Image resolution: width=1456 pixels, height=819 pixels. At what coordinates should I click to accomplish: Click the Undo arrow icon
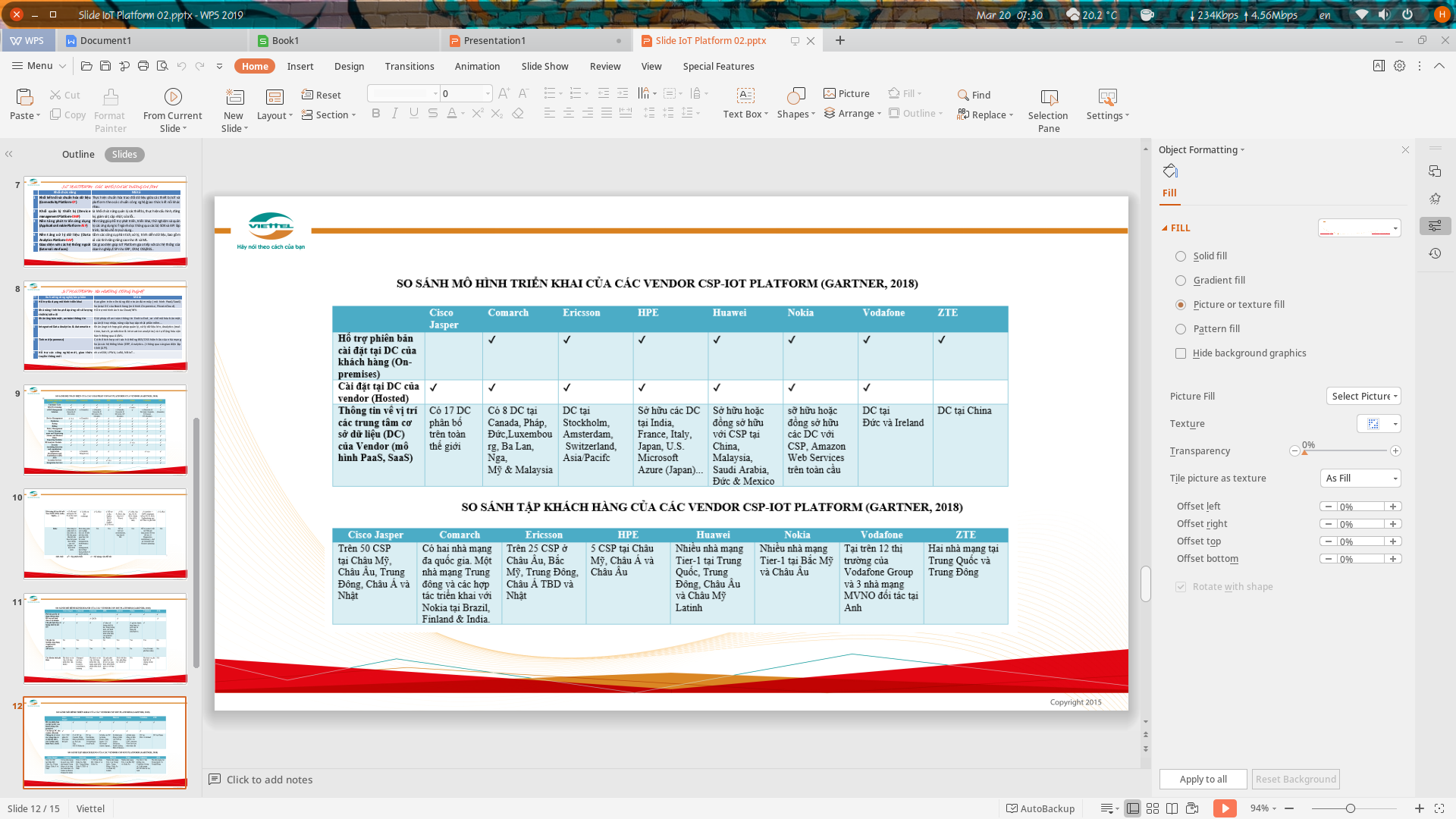pyautogui.click(x=181, y=66)
